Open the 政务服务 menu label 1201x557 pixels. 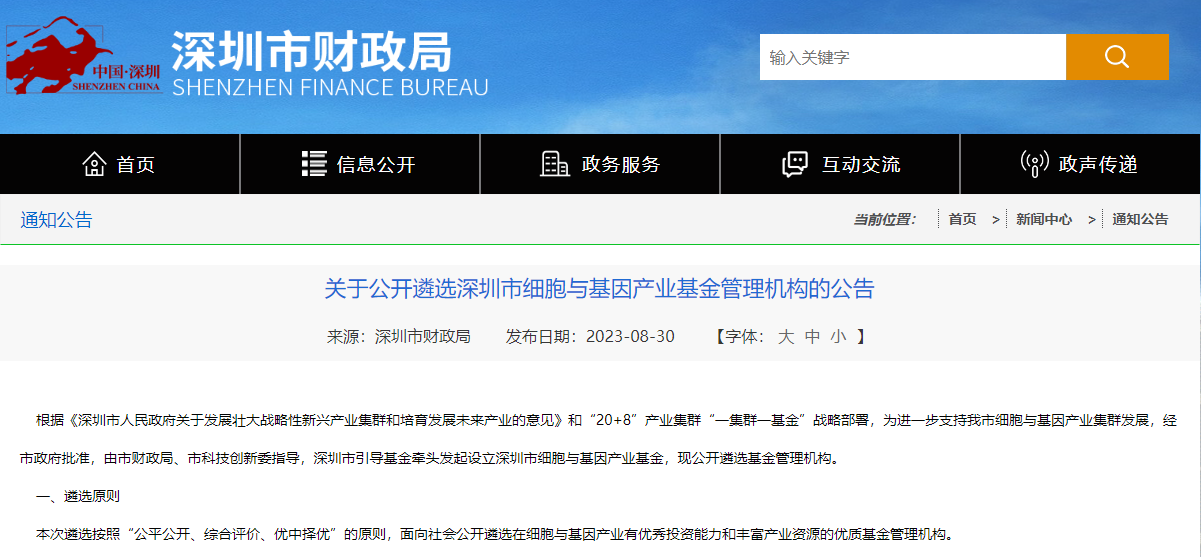(x=621, y=165)
